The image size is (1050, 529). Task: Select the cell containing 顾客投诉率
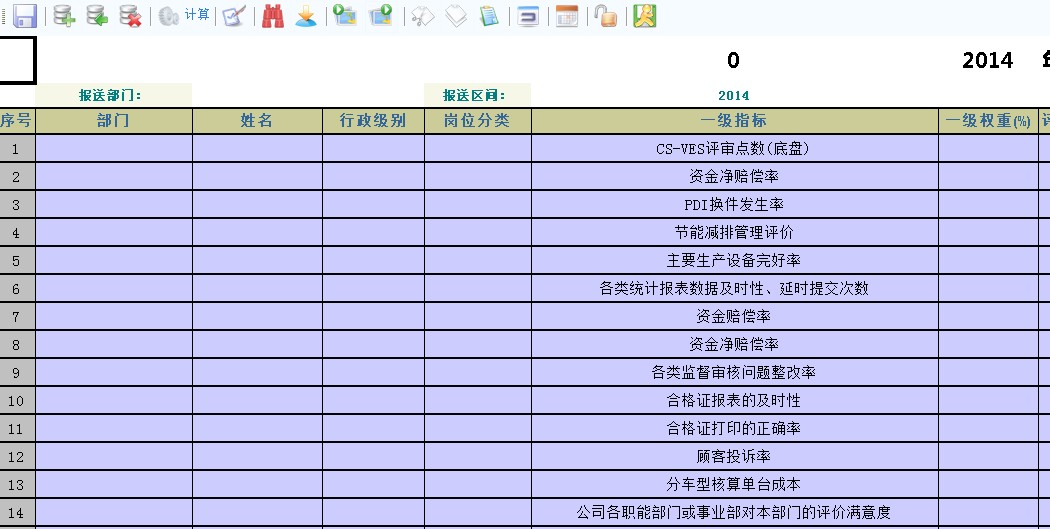[x=734, y=457]
